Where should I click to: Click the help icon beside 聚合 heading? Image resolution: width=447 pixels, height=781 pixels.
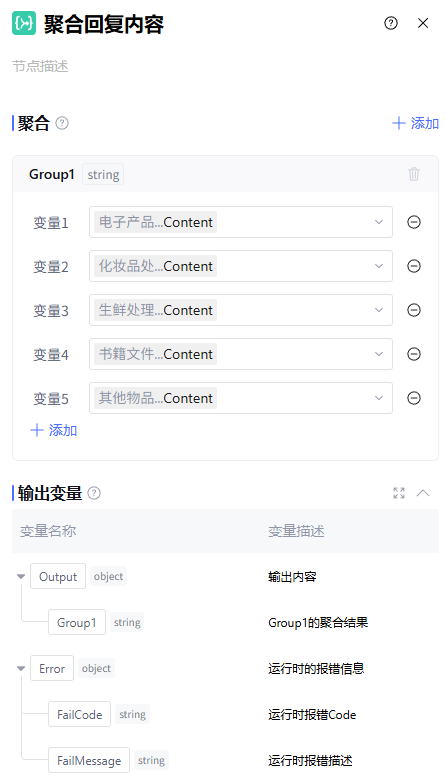[x=62, y=123]
